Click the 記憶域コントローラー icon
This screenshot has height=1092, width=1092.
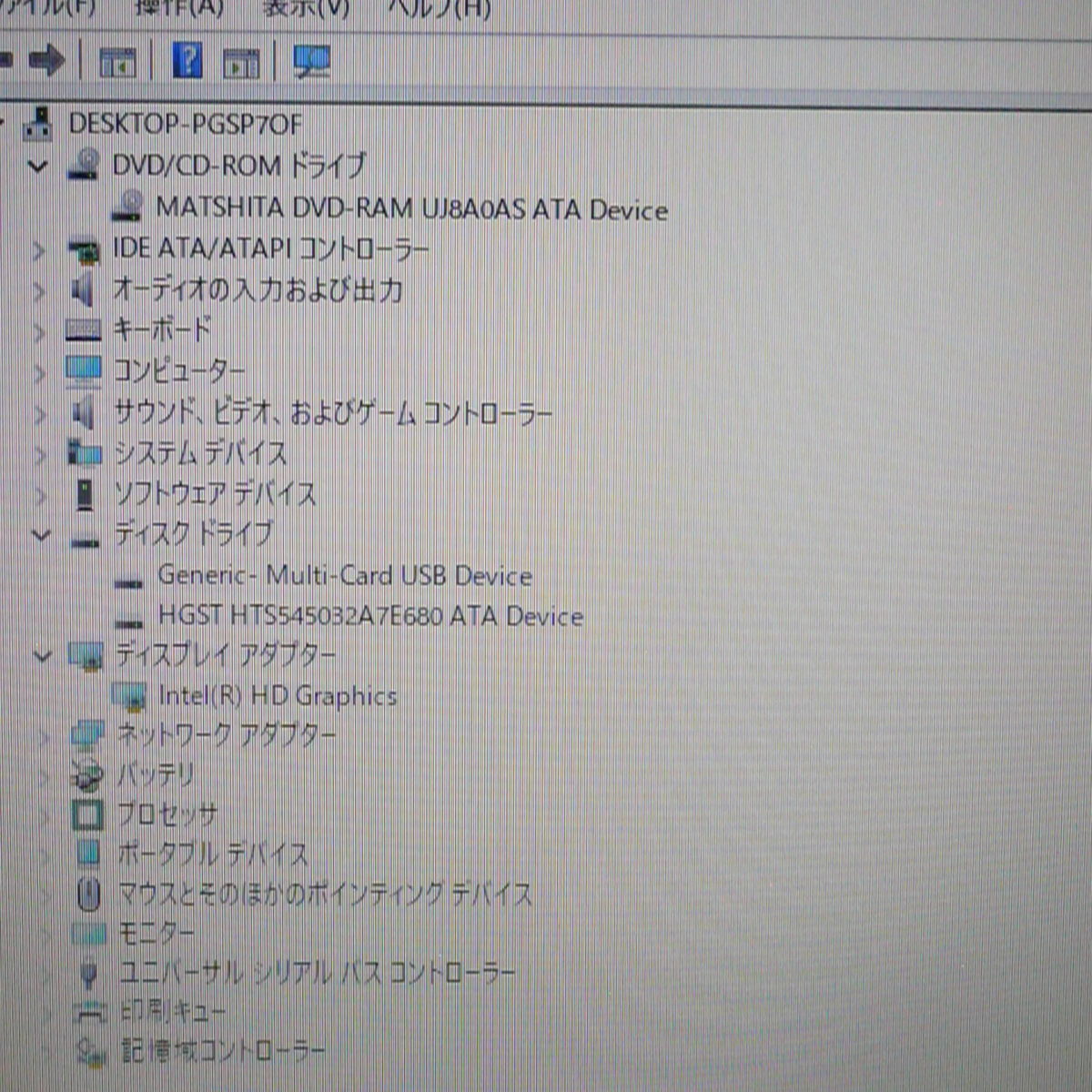91,1053
